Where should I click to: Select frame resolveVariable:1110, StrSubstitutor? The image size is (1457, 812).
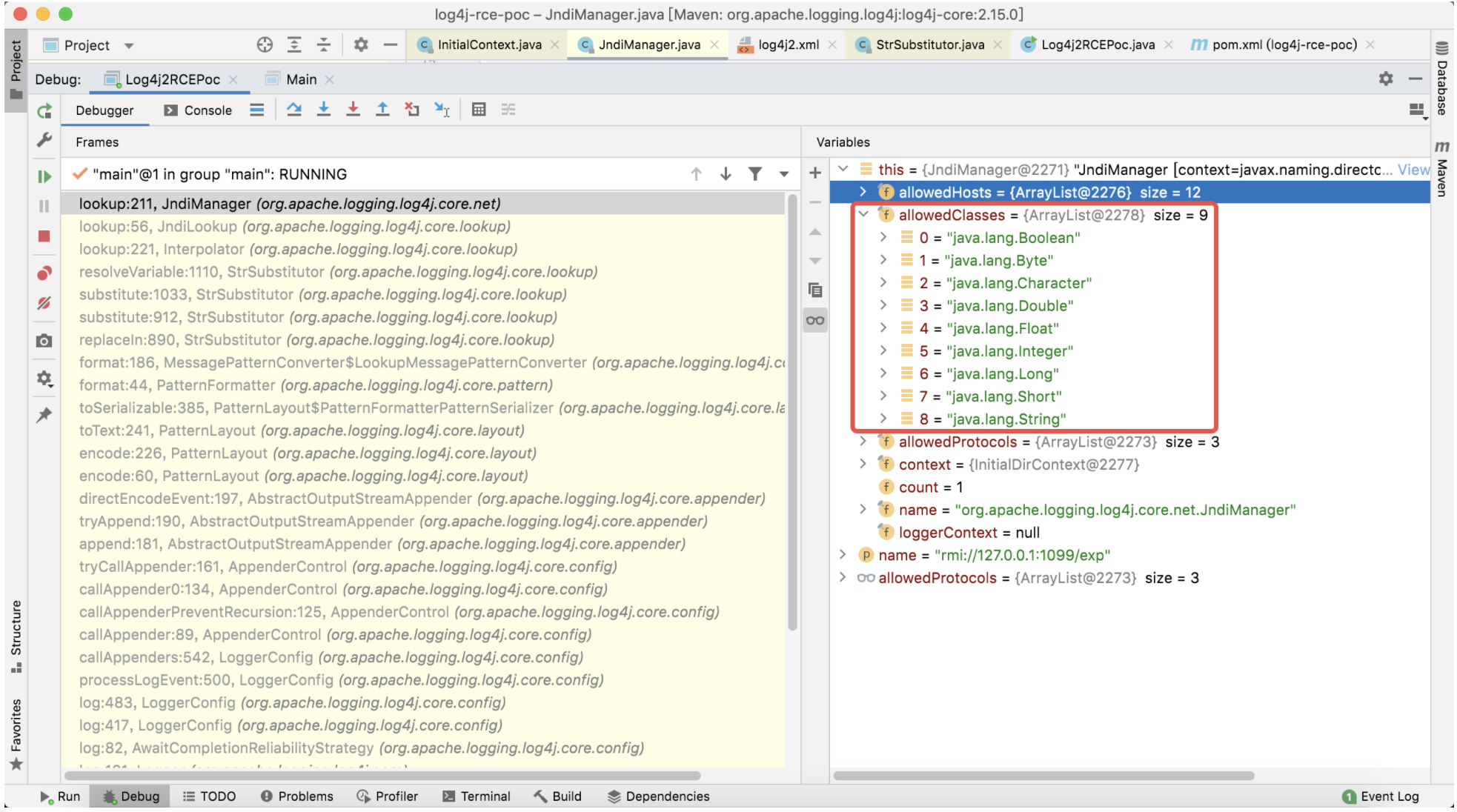pyautogui.click(x=422, y=272)
